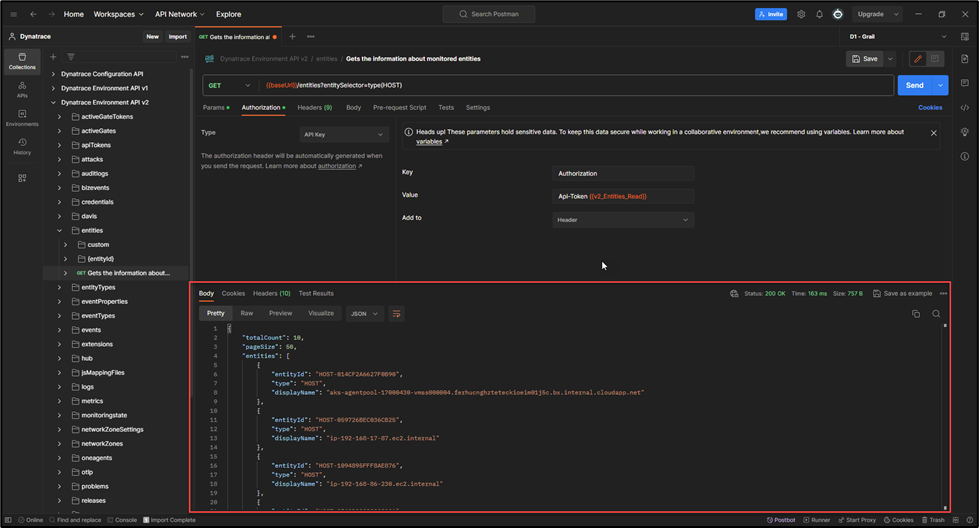
Task: Open the notifications bell
Action: tap(819, 15)
